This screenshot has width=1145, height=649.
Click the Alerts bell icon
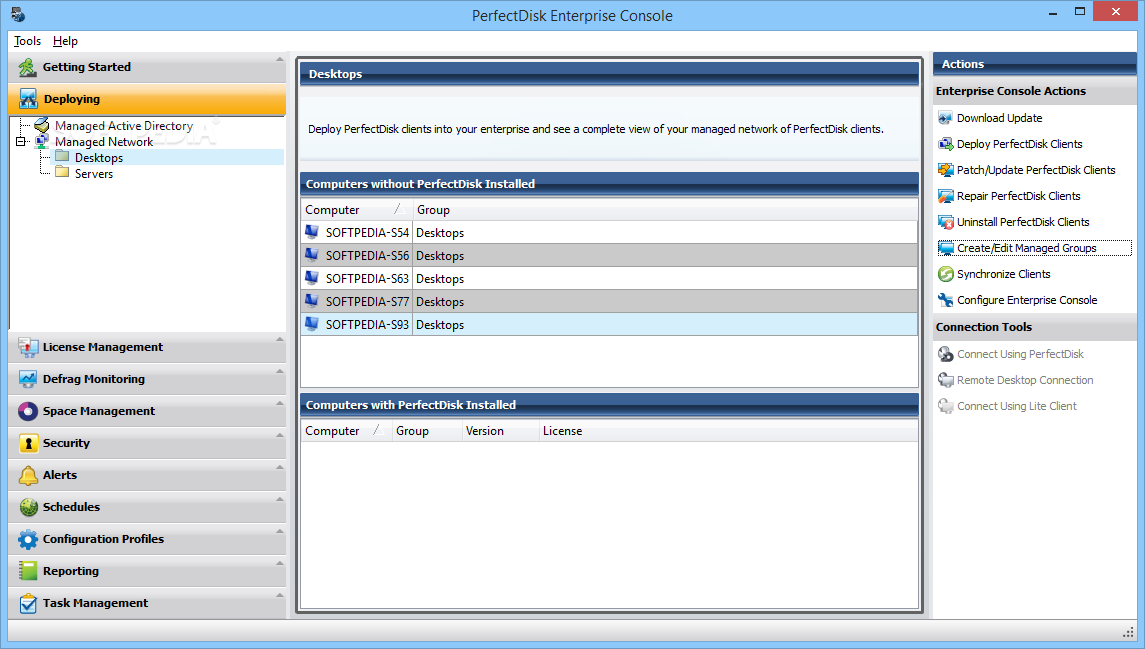pos(28,475)
